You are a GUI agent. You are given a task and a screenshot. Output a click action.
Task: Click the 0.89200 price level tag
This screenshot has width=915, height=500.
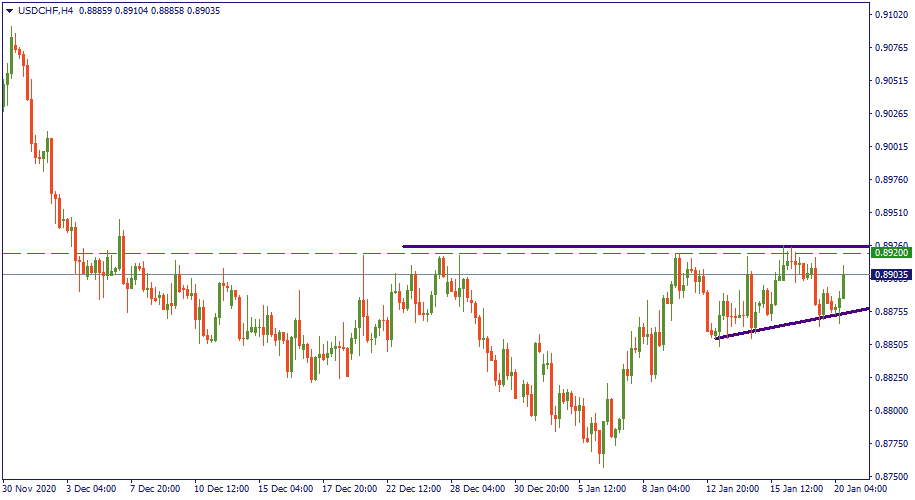[x=889, y=253]
